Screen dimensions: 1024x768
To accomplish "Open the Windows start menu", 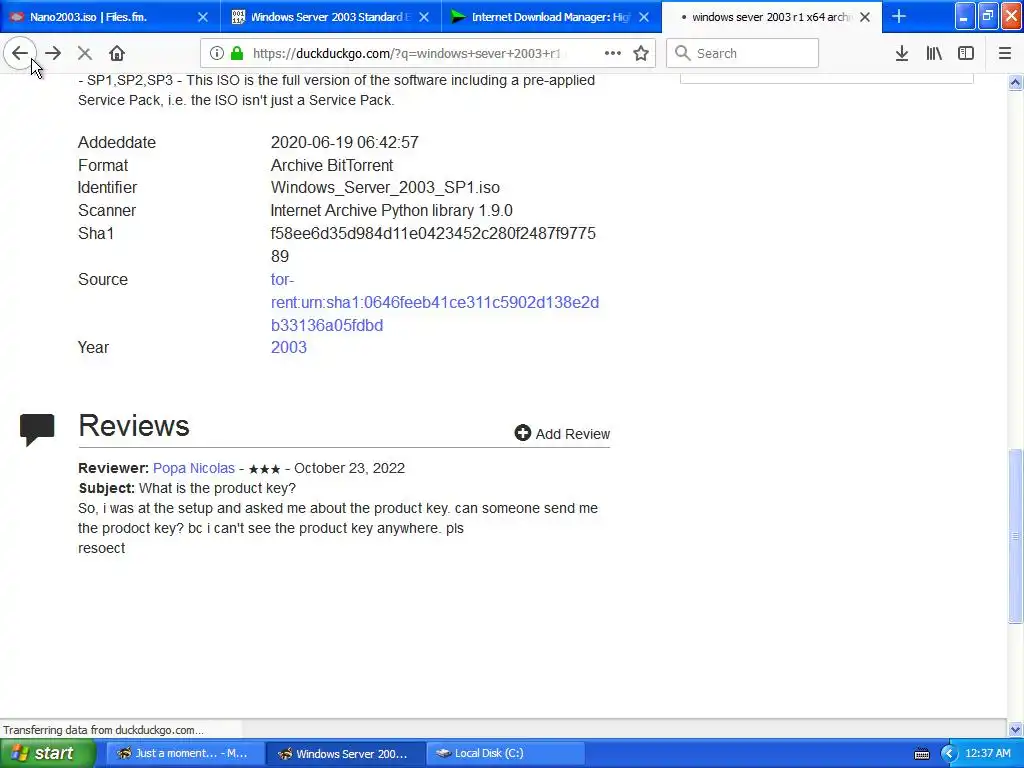I will click(46, 754).
